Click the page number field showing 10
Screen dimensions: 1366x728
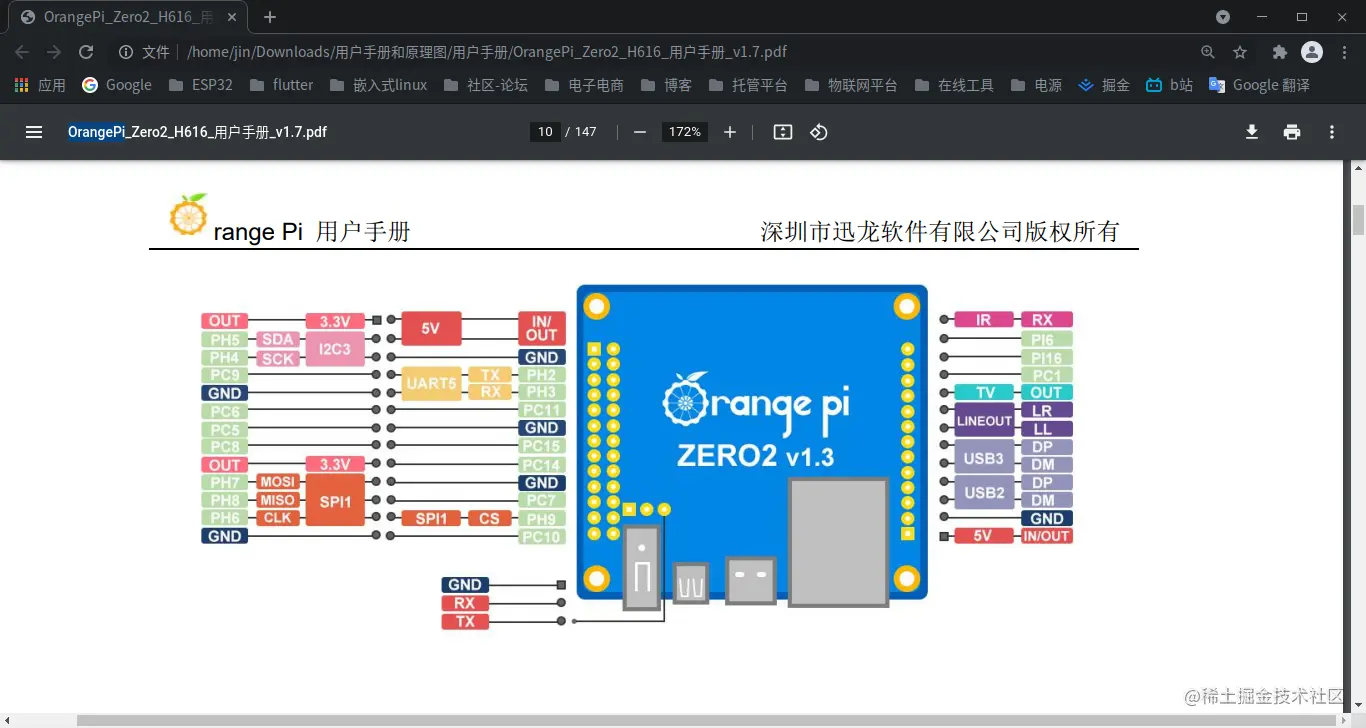[x=545, y=132]
